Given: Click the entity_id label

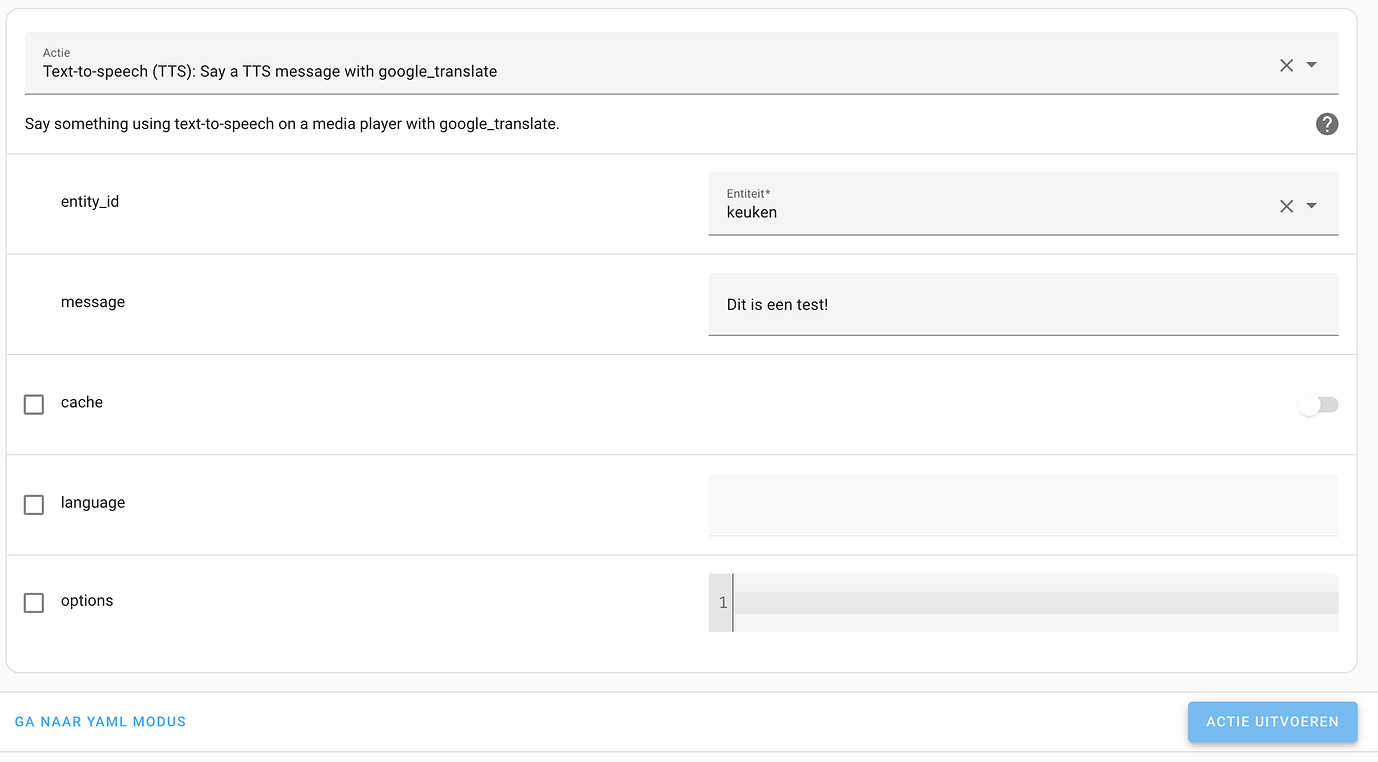Looking at the screenshot, I should [90, 202].
